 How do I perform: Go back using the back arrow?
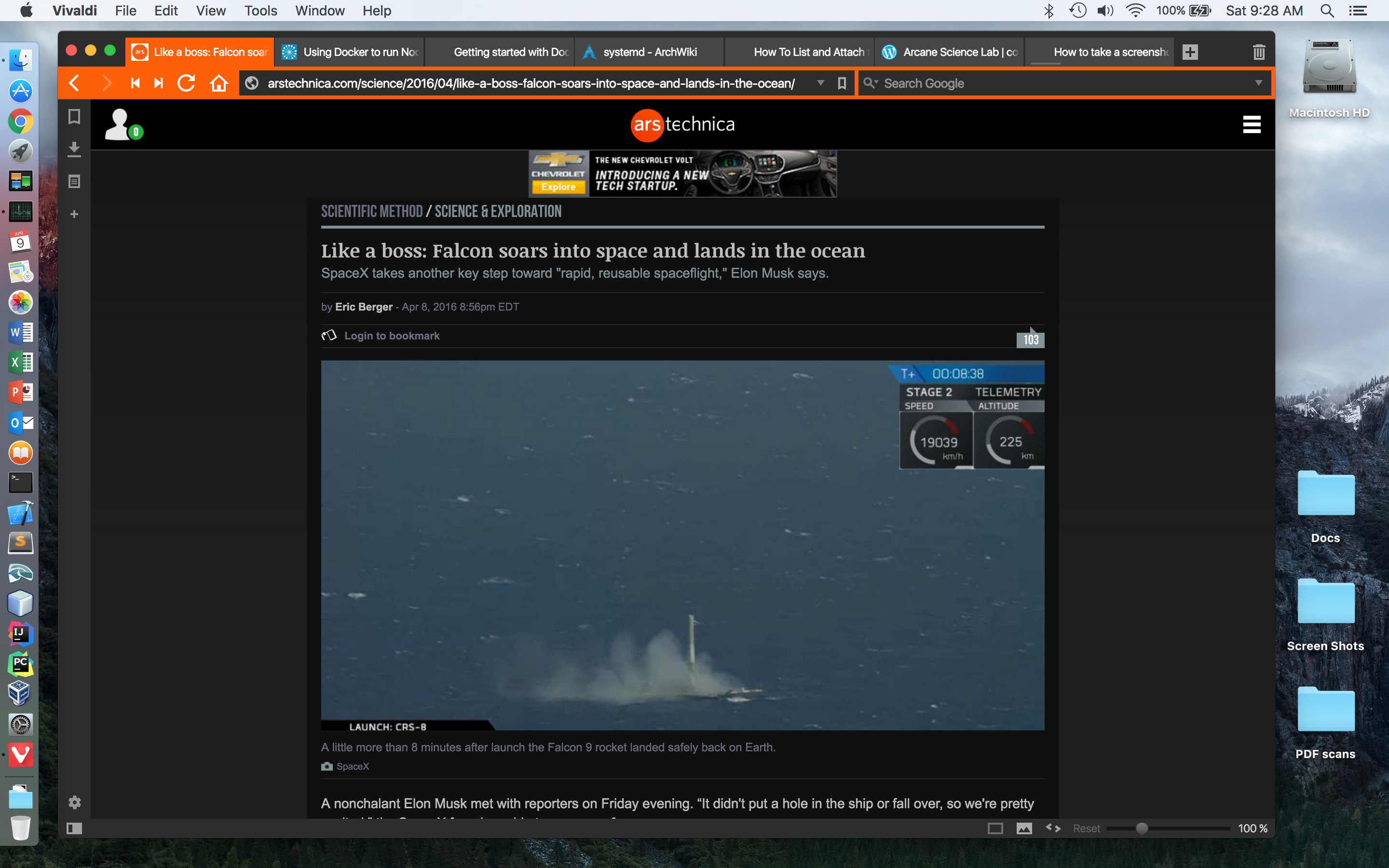pyautogui.click(x=75, y=83)
